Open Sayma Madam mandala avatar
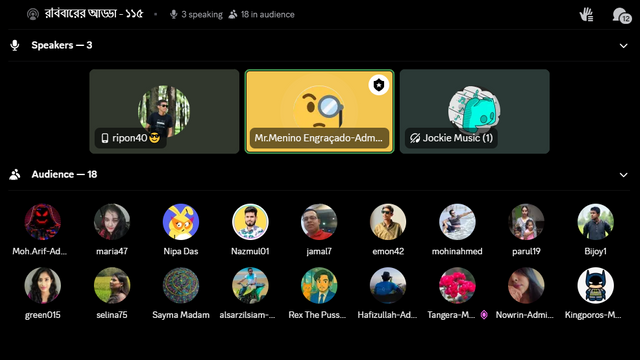Image resolution: width=640 pixels, height=360 pixels. pos(181,286)
